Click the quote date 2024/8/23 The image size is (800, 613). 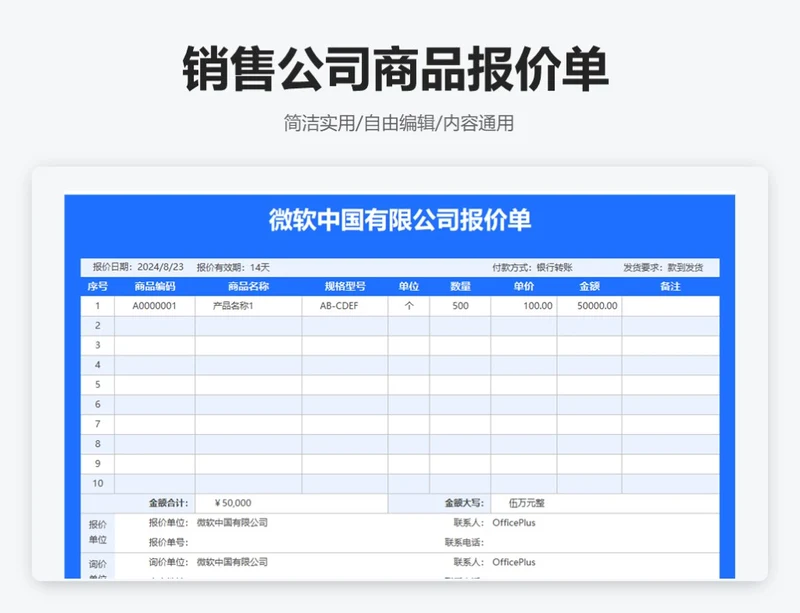(x=160, y=267)
